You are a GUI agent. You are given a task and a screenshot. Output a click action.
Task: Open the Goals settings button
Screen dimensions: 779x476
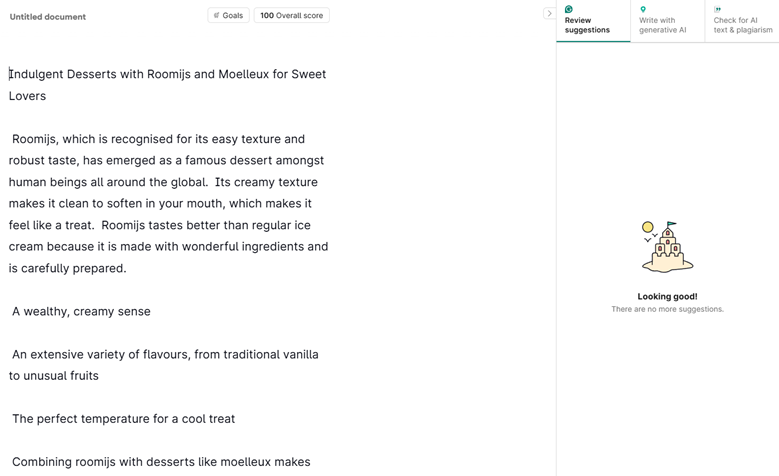pyautogui.click(x=229, y=15)
